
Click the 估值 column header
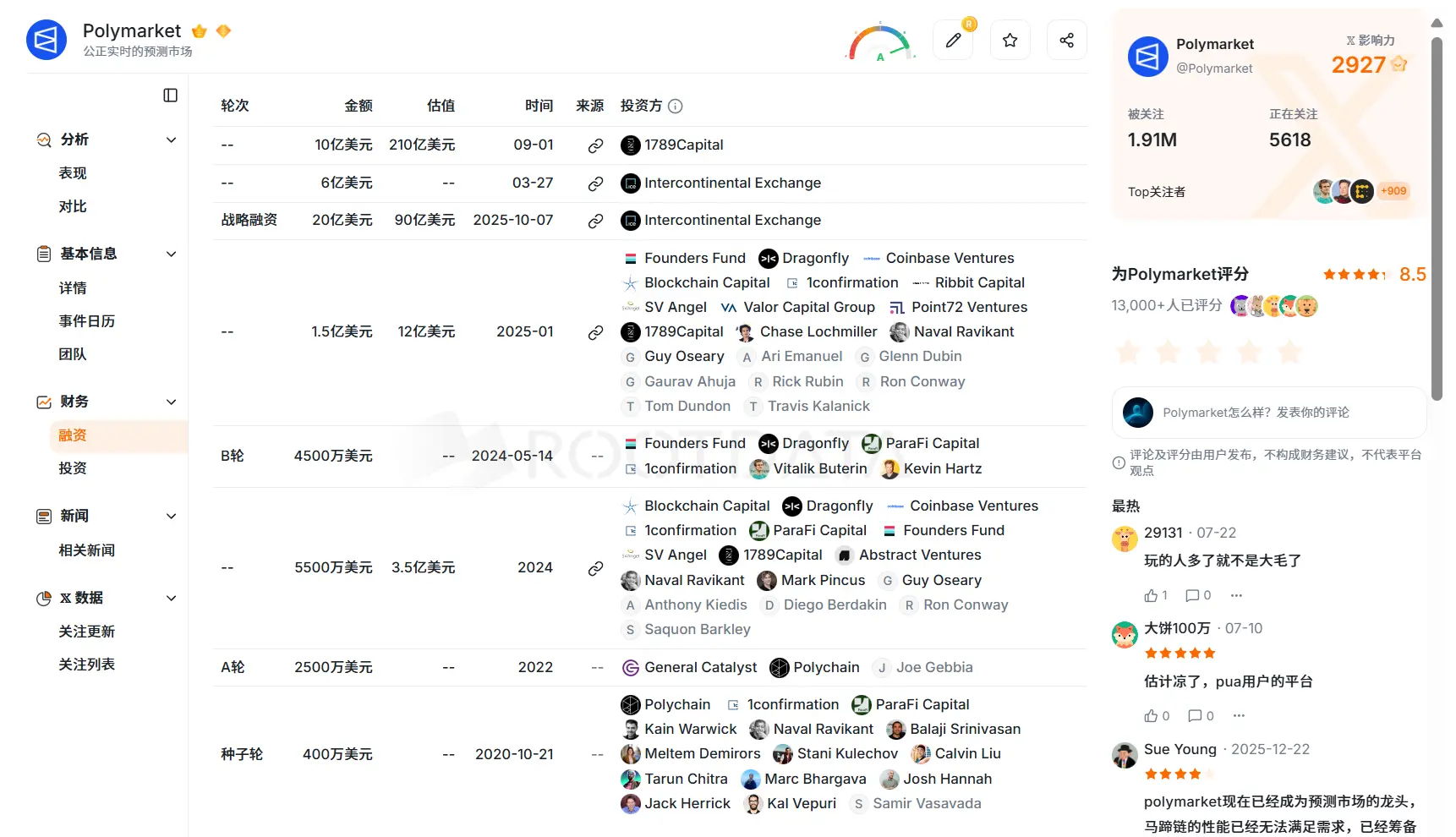(x=441, y=106)
